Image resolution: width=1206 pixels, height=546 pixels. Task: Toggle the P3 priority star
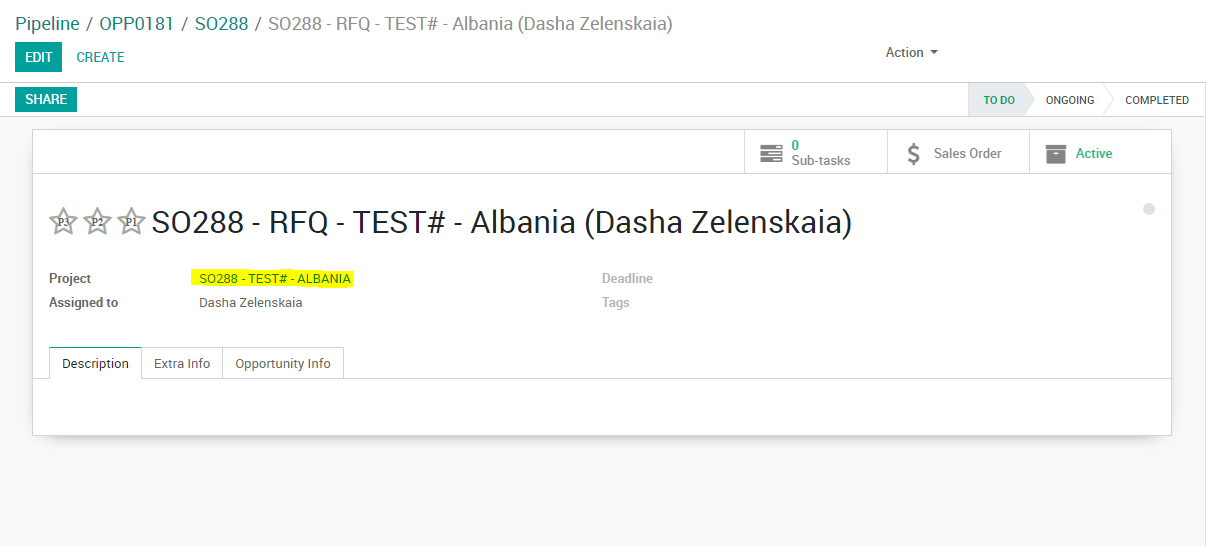(x=63, y=221)
